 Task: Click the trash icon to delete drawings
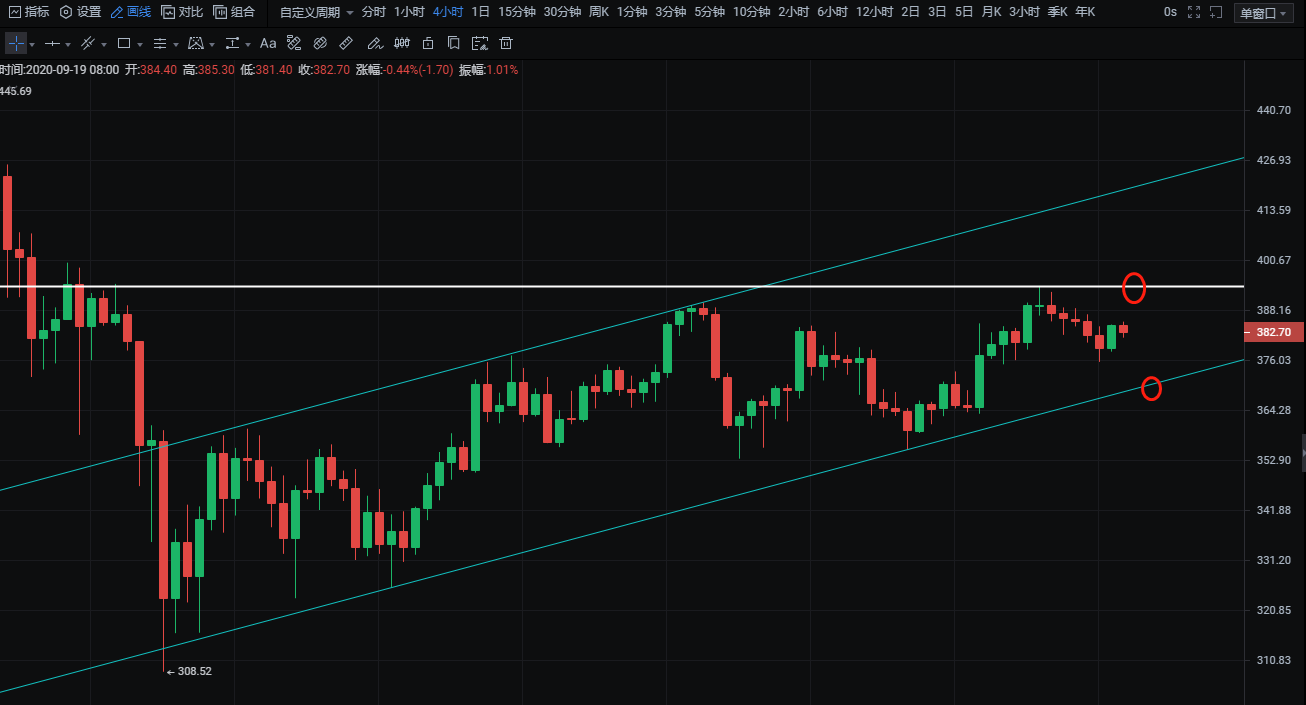point(506,44)
